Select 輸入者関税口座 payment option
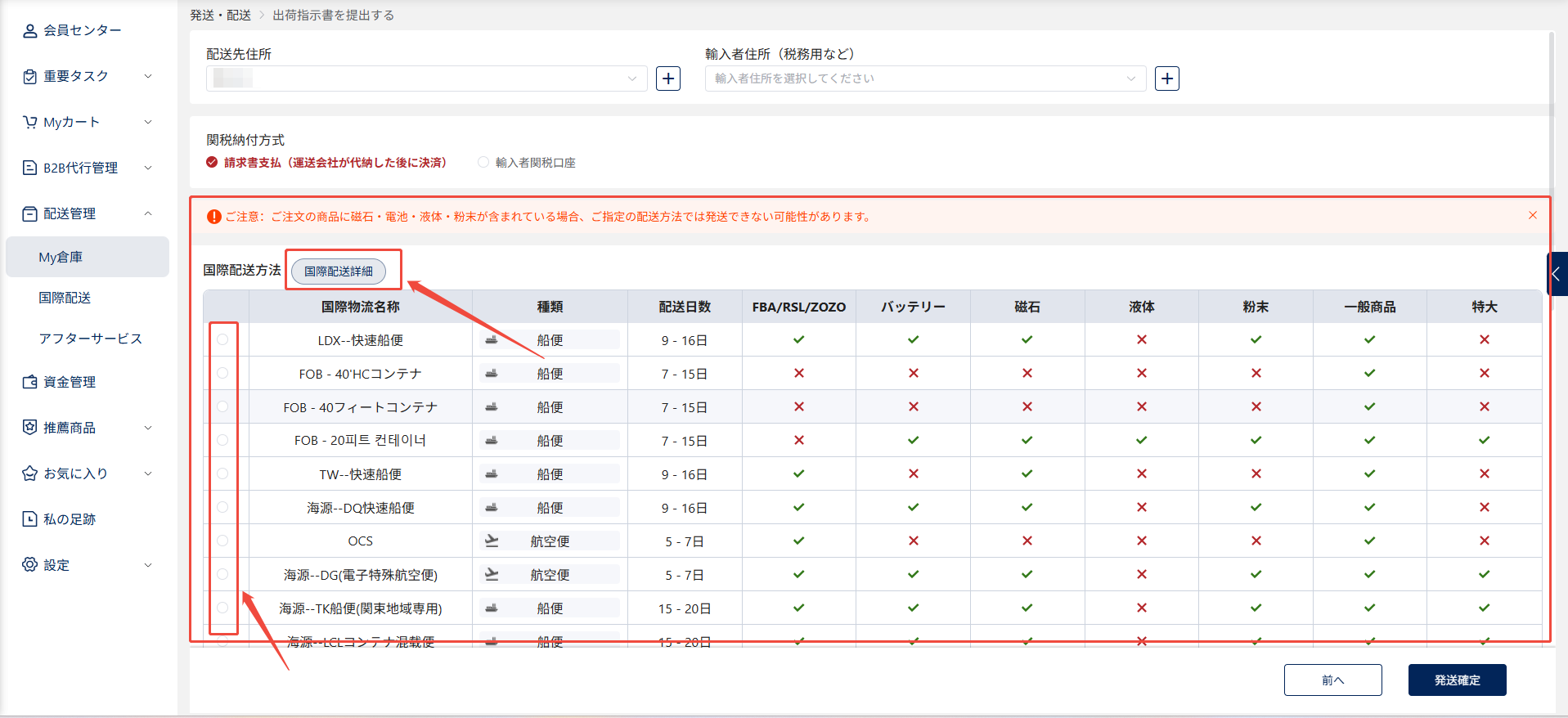Screen dimensions: 1568x718 pyautogui.click(x=527, y=163)
